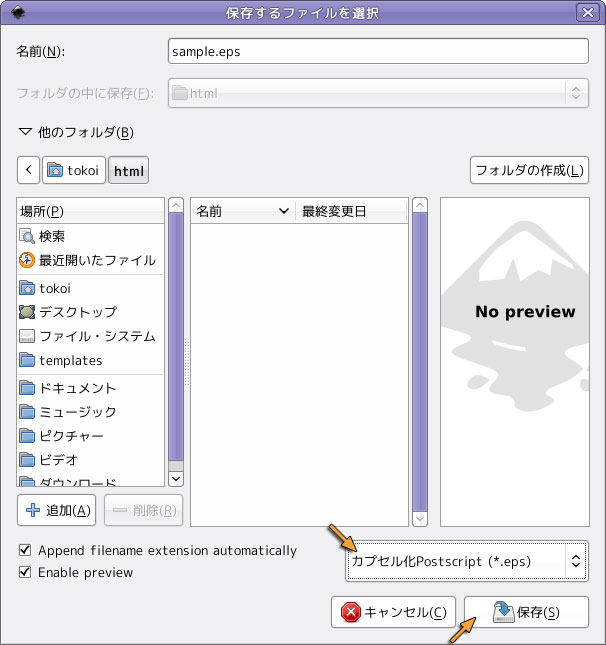606x645 pixels.
Task: Click the tokoi breadcrumb path button
Action: coord(74,171)
